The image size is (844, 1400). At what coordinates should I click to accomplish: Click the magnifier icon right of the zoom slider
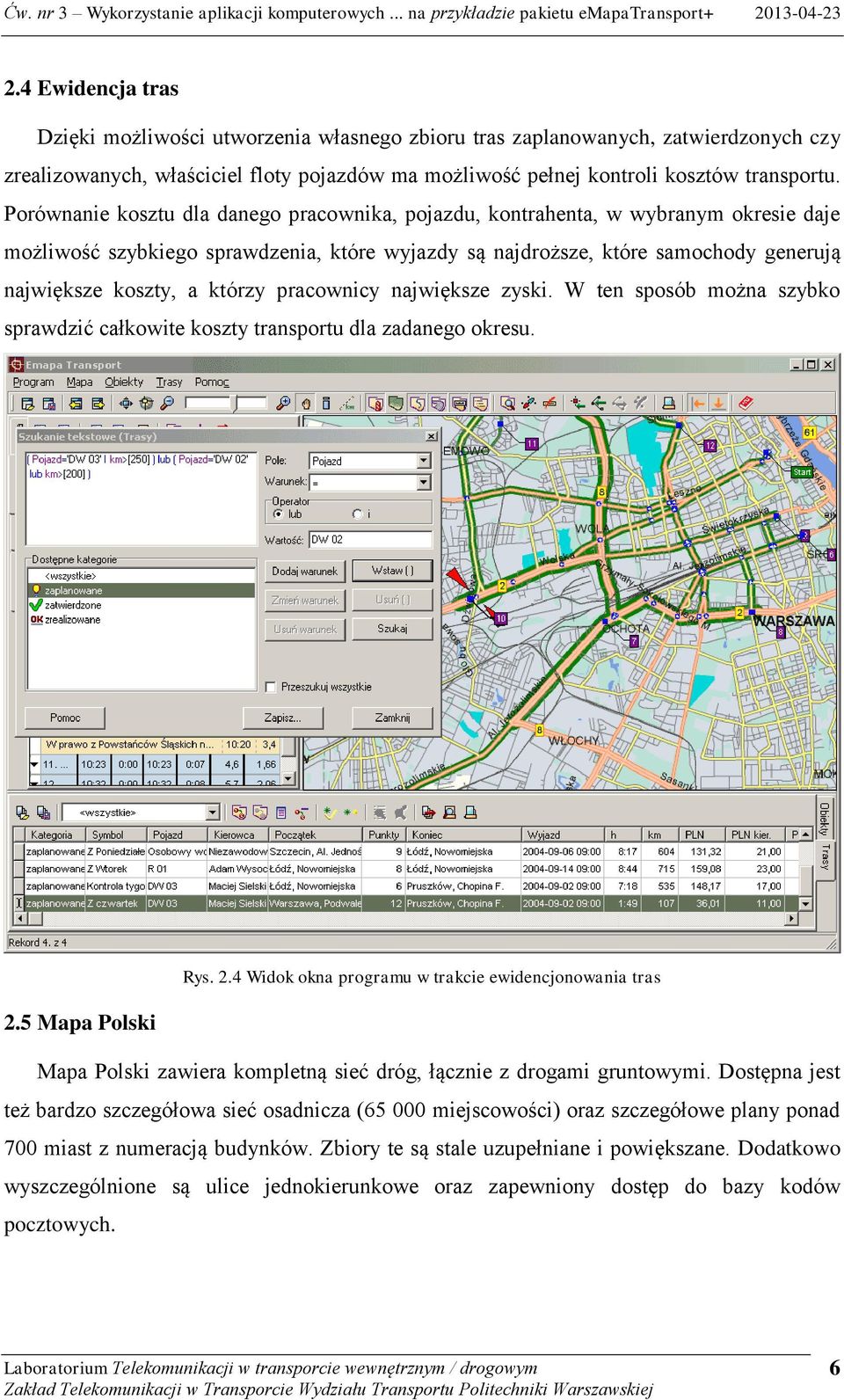click(x=283, y=404)
